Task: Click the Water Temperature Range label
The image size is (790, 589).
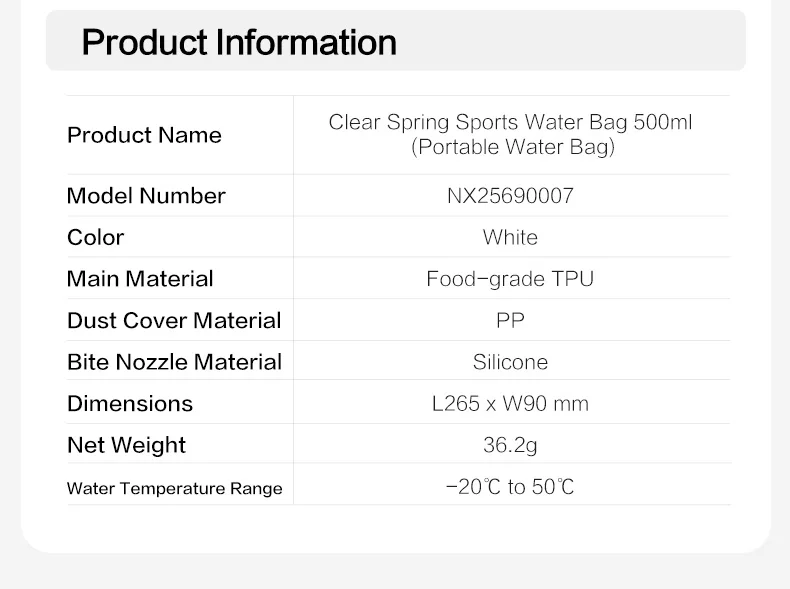Action: pyautogui.click(x=174, y=488)
